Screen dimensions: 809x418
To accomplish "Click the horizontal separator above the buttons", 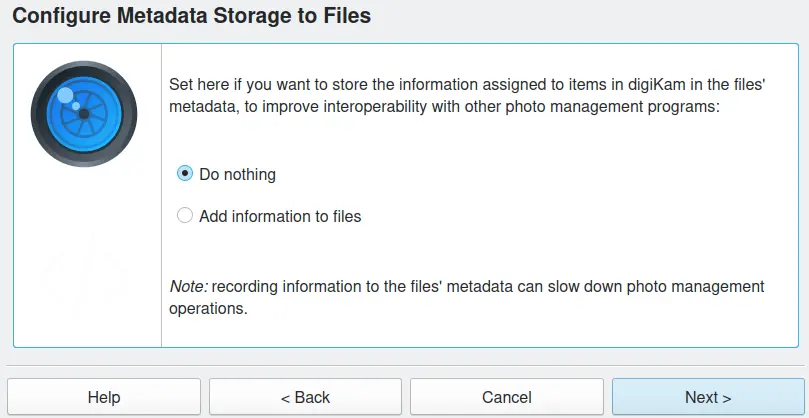I will [404, 364].
